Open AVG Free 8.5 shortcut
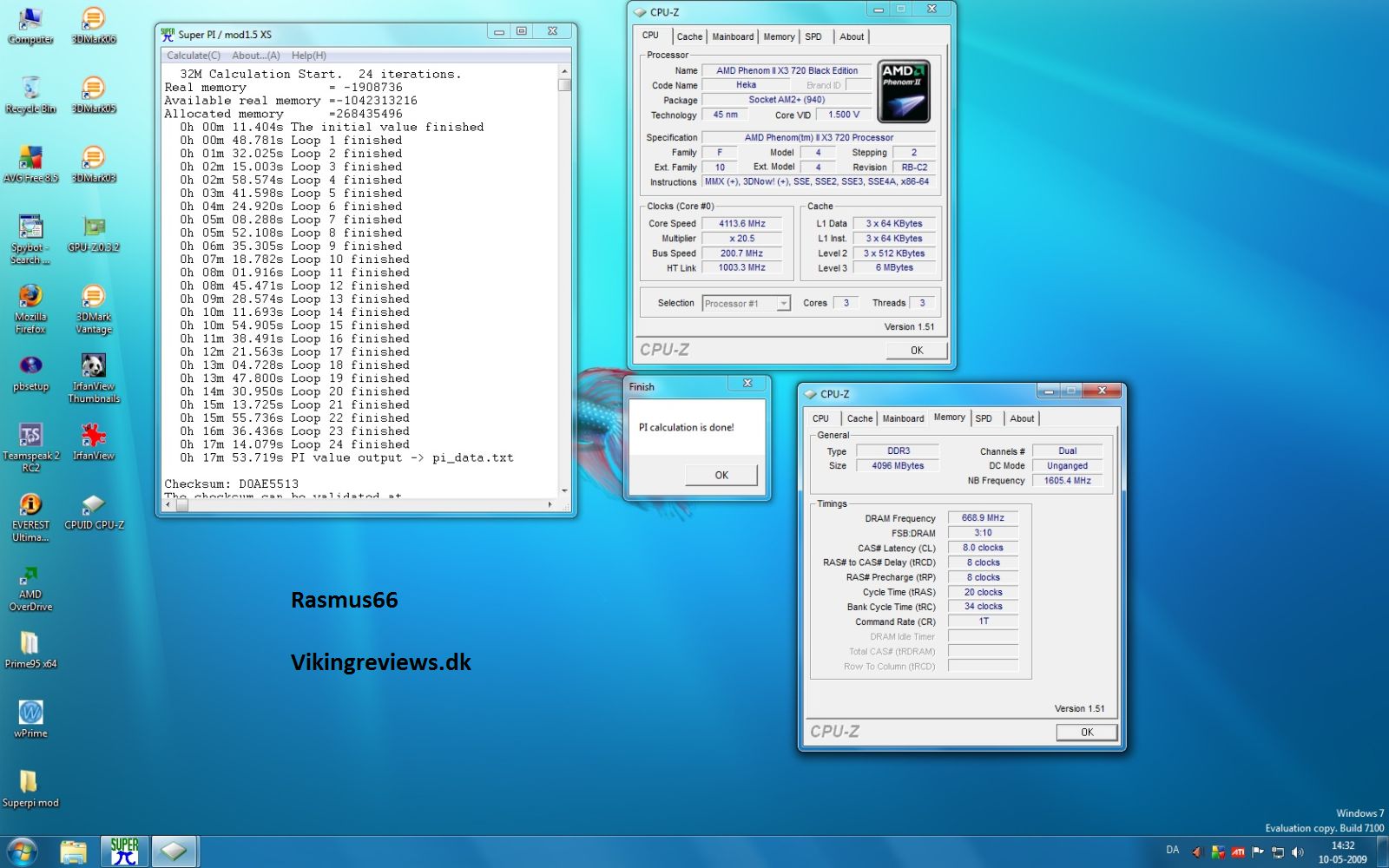 coord(30,163)
